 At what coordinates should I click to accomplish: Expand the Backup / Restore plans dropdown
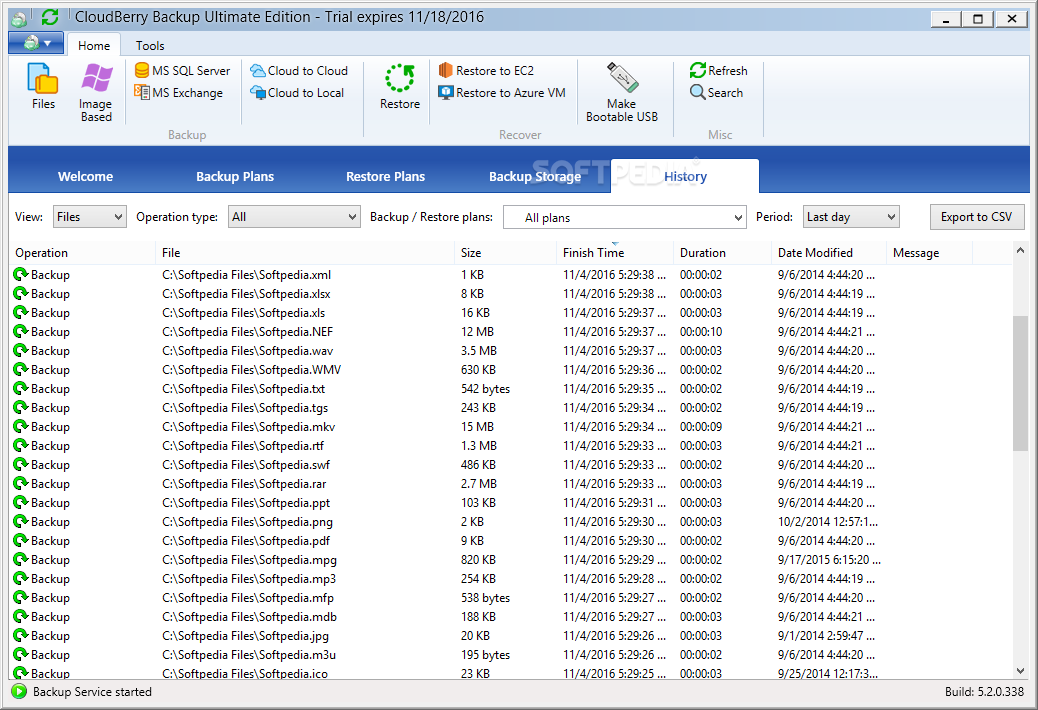pyautogui.click(x=624, y=217)
